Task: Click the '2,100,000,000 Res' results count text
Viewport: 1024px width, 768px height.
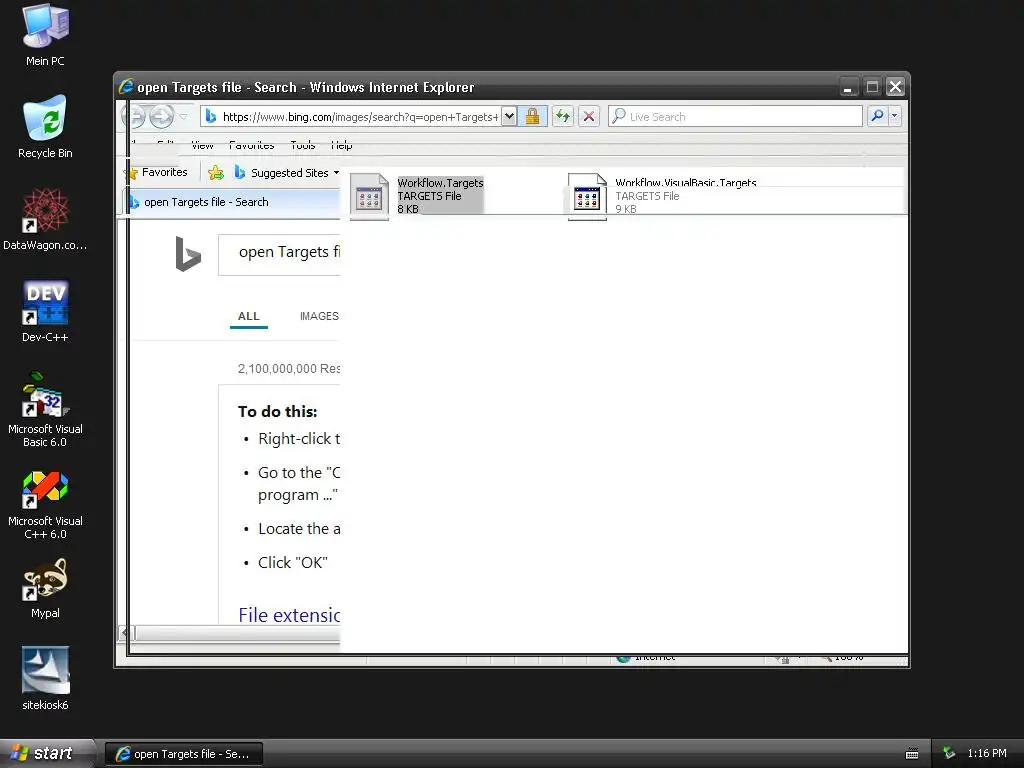Action: 289,368
